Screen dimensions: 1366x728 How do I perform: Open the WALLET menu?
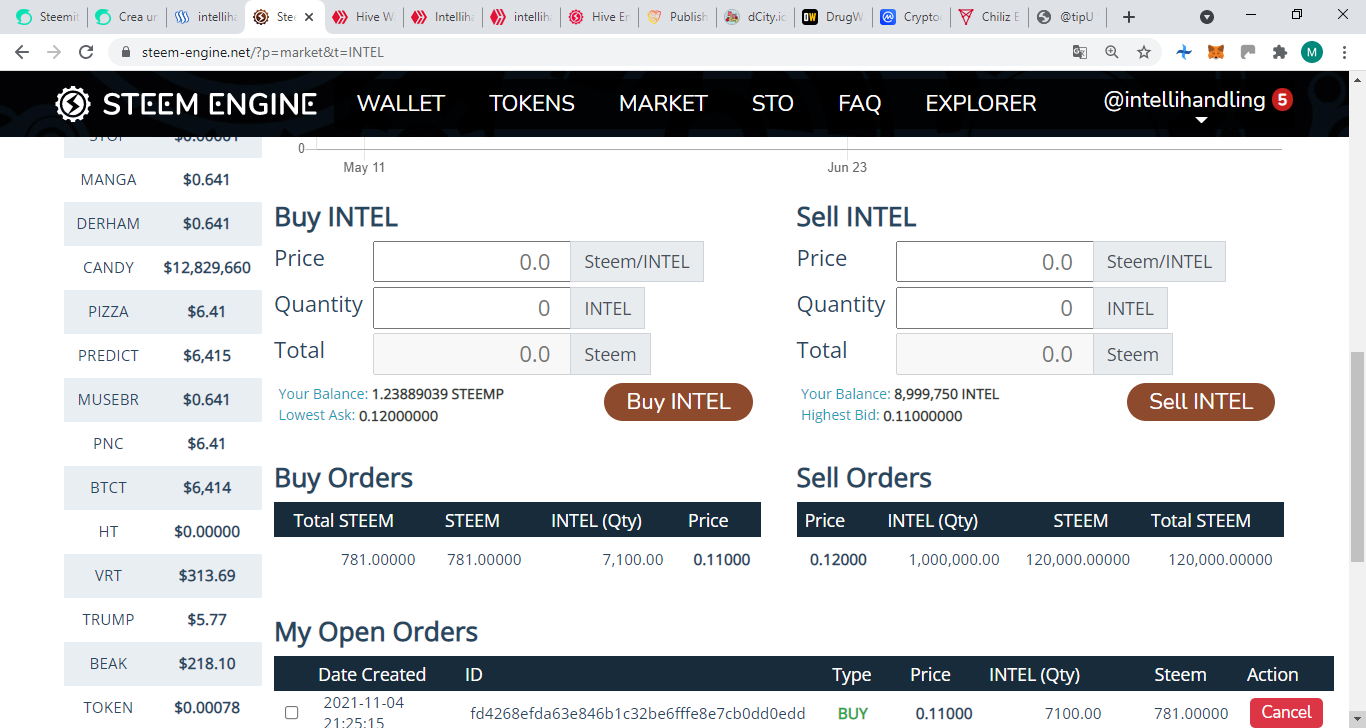[401, 103]
